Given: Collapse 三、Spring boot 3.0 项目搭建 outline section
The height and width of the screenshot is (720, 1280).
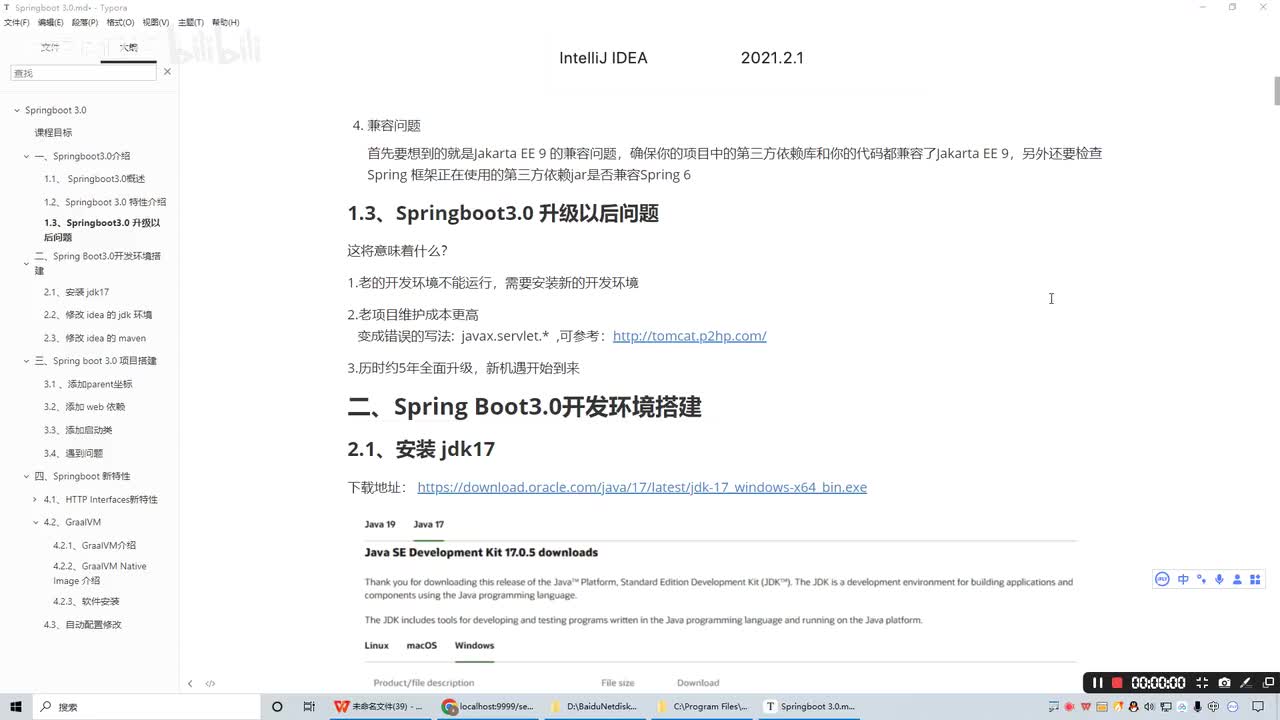Looking at the screenshot, I should pos(27,361).
